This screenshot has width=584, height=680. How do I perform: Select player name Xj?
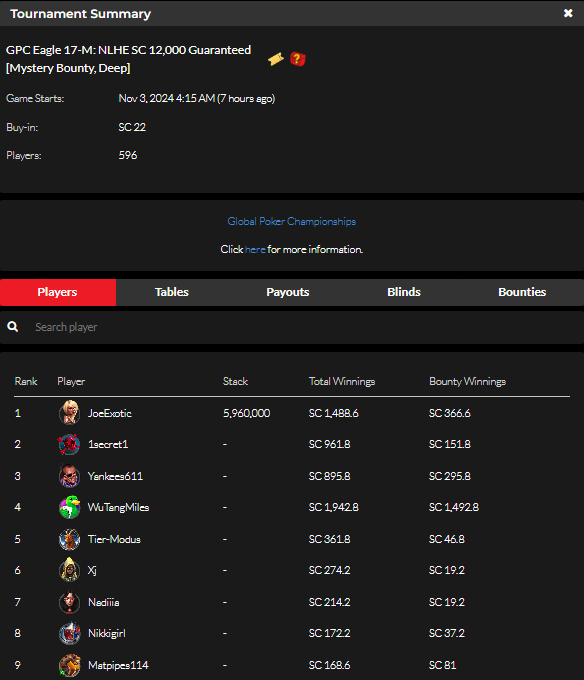pos(92,570)
